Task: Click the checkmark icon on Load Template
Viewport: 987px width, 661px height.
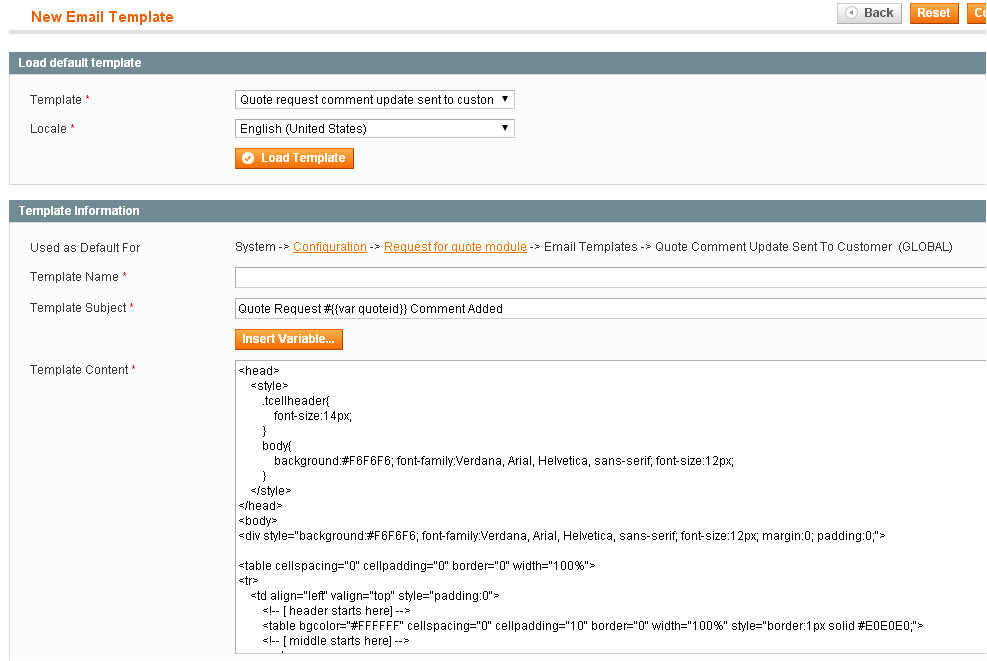Action: pyautogui.click(x=248, y=158)
